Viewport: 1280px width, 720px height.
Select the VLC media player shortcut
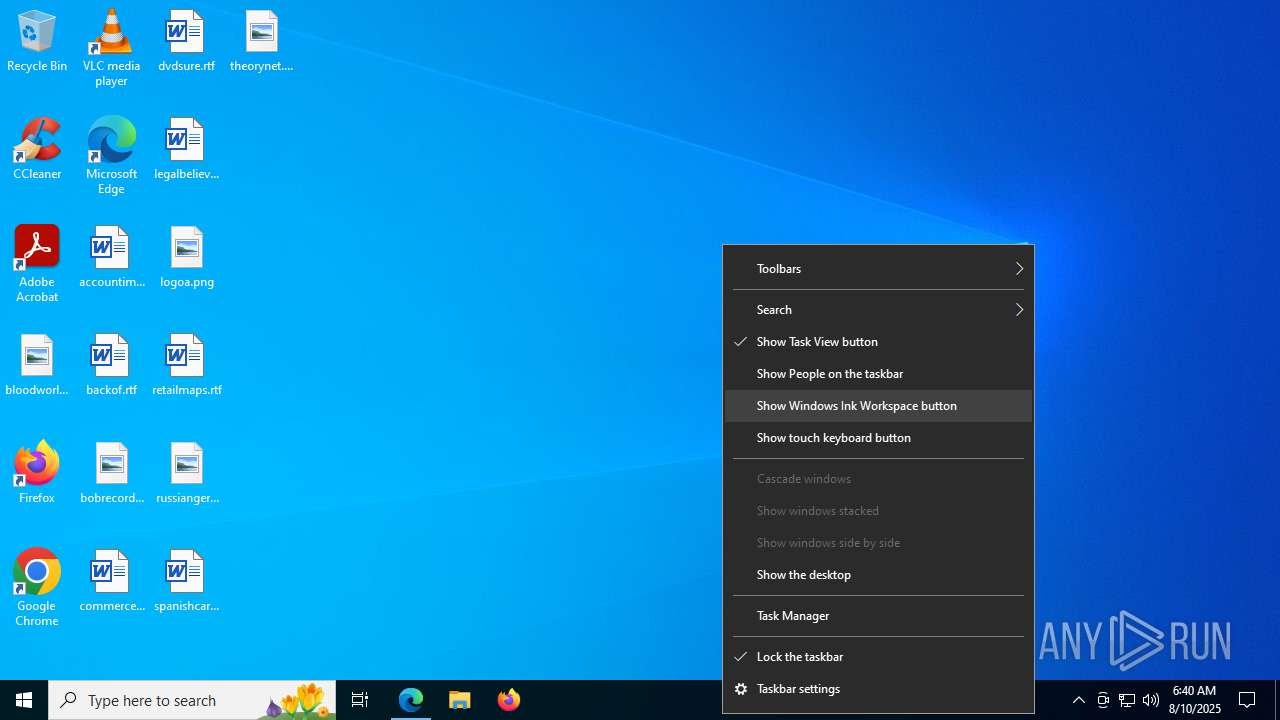(111, 48)
